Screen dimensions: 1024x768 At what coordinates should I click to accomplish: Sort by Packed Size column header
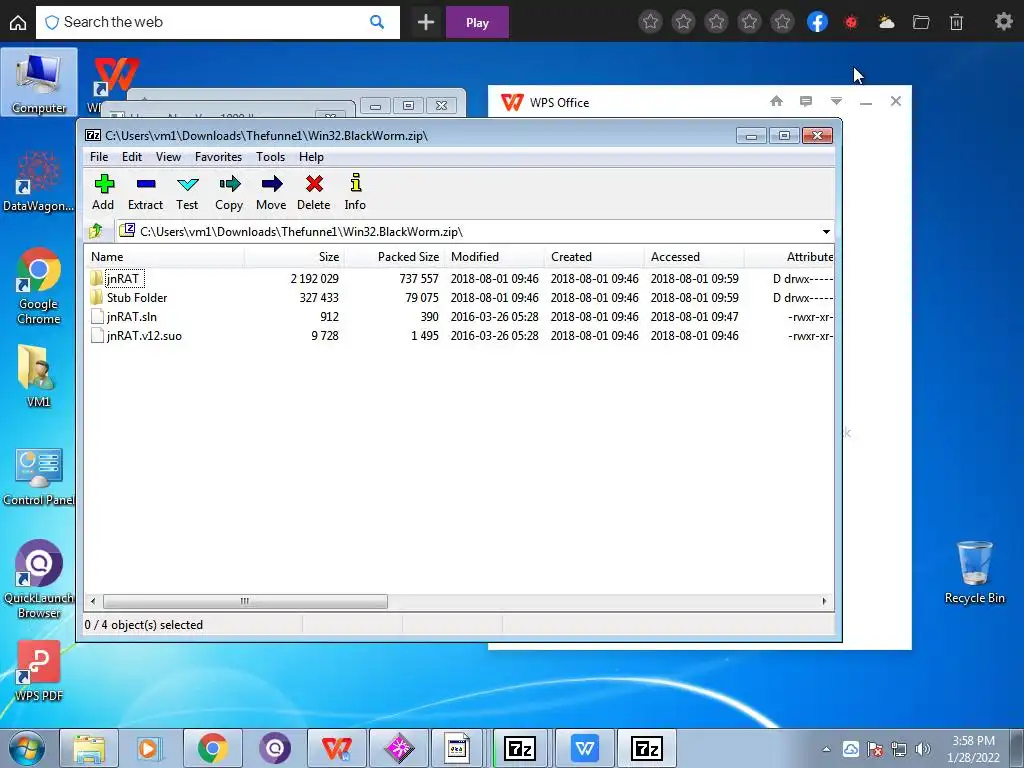coord(394,257)
